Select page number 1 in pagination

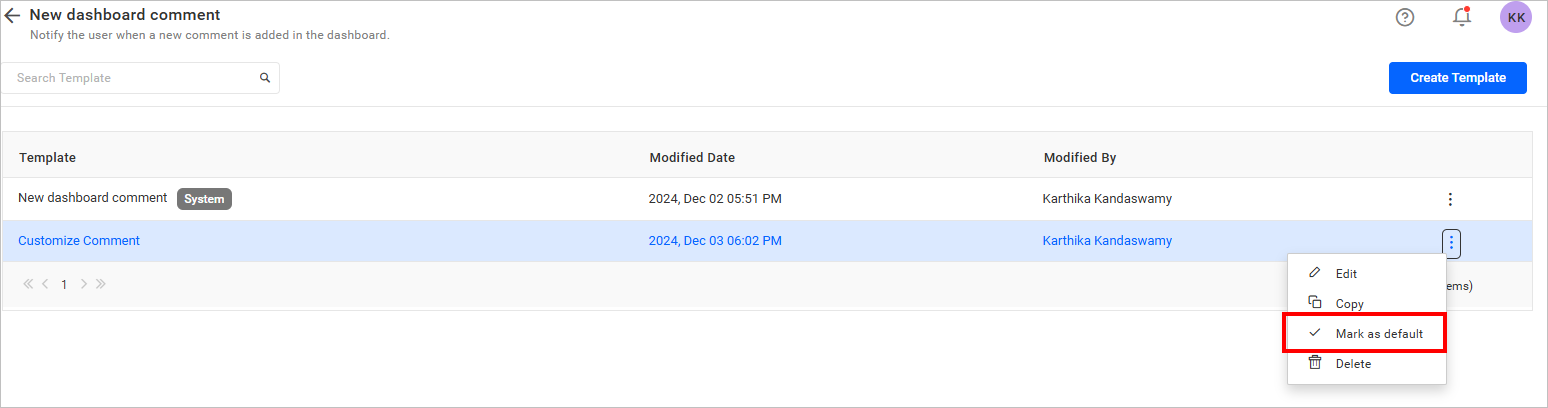coord(64,284)
